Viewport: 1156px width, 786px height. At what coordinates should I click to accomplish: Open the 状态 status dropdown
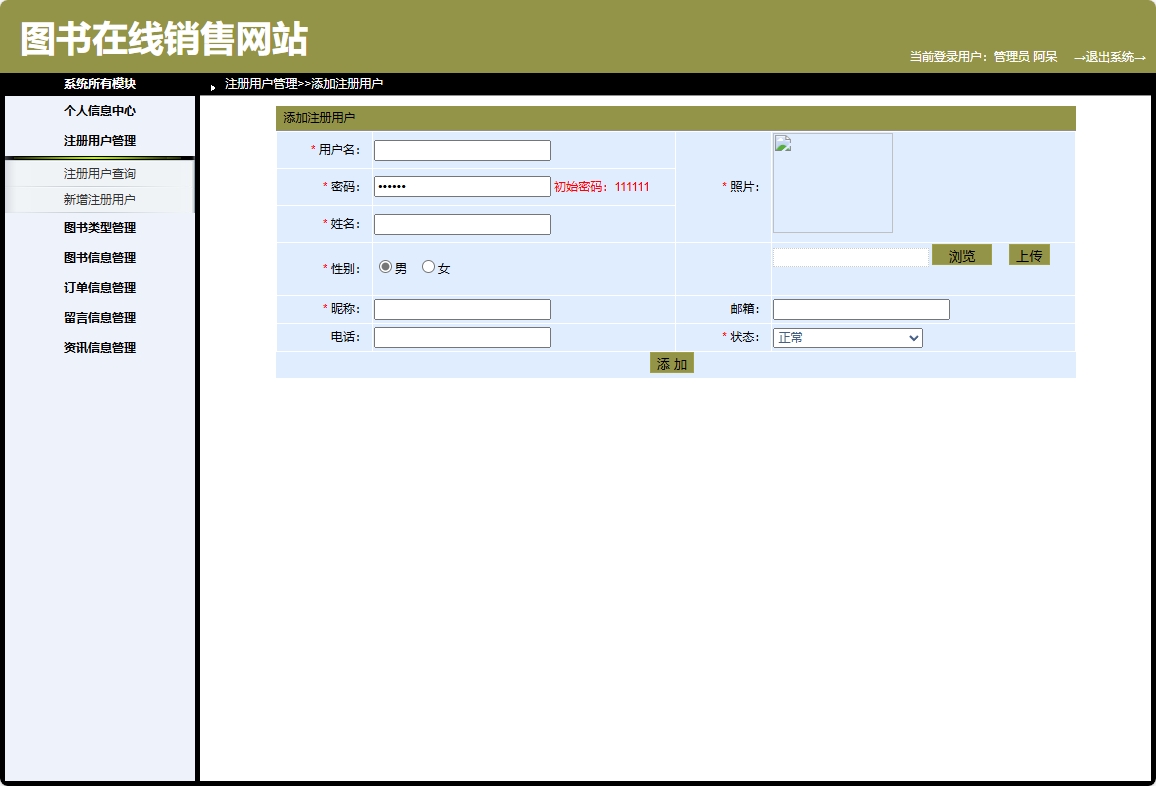coord(847,338)
